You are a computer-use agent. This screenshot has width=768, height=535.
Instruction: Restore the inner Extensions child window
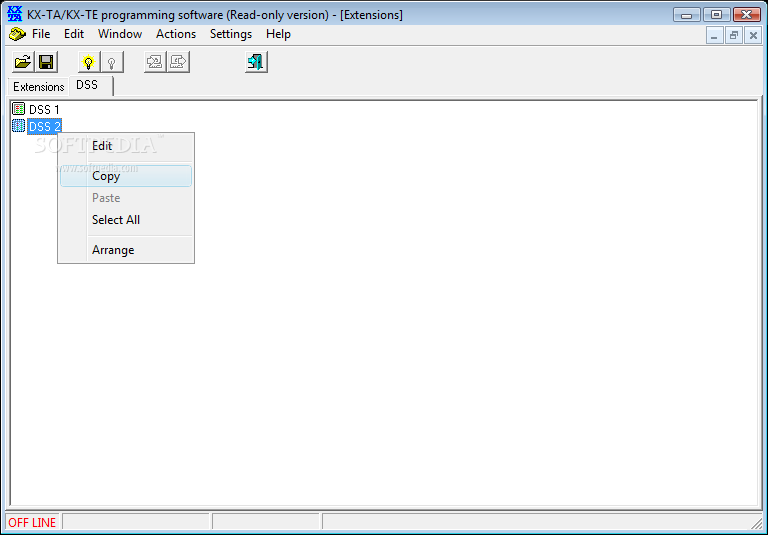pos(734,35)
